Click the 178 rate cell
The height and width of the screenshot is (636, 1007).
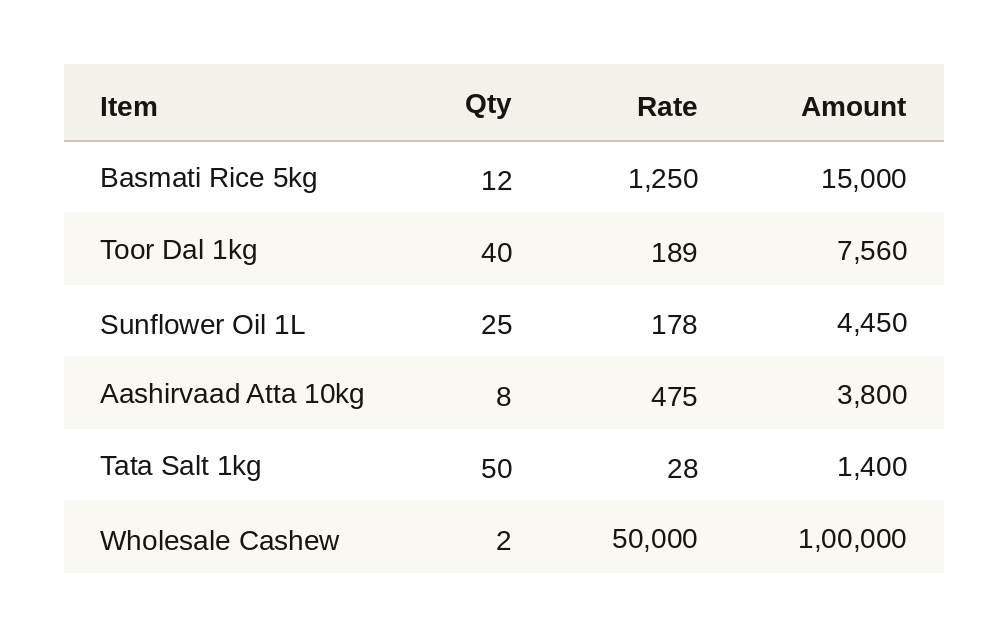point(674,324)
